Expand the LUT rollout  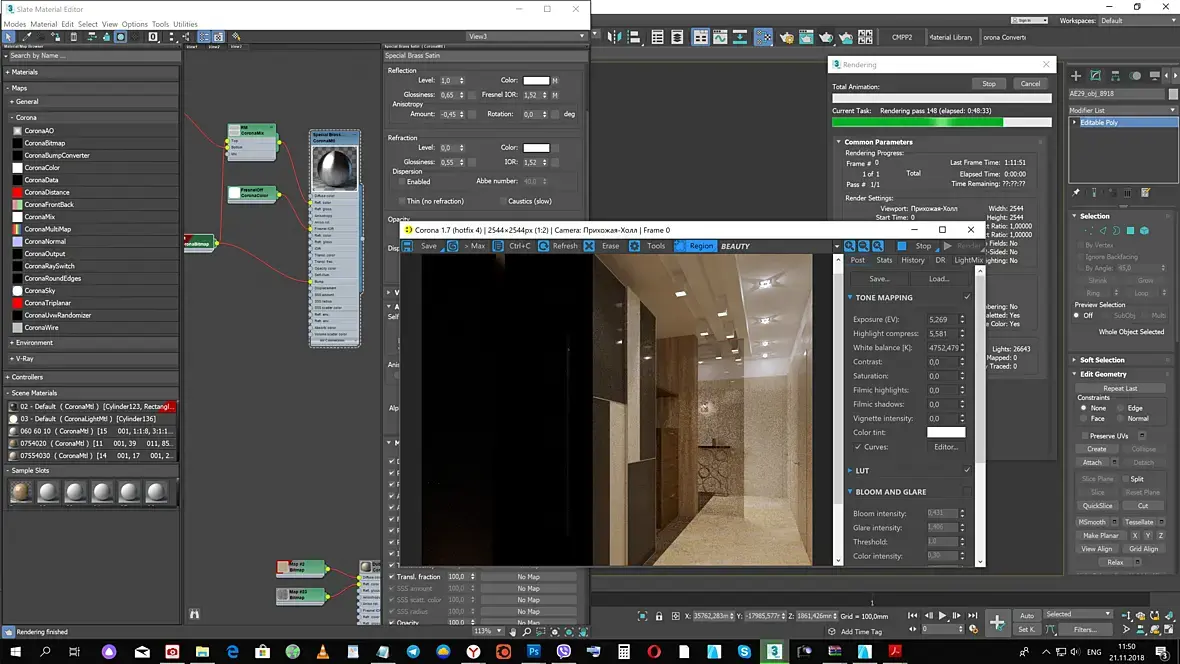[x=850, y=471]
